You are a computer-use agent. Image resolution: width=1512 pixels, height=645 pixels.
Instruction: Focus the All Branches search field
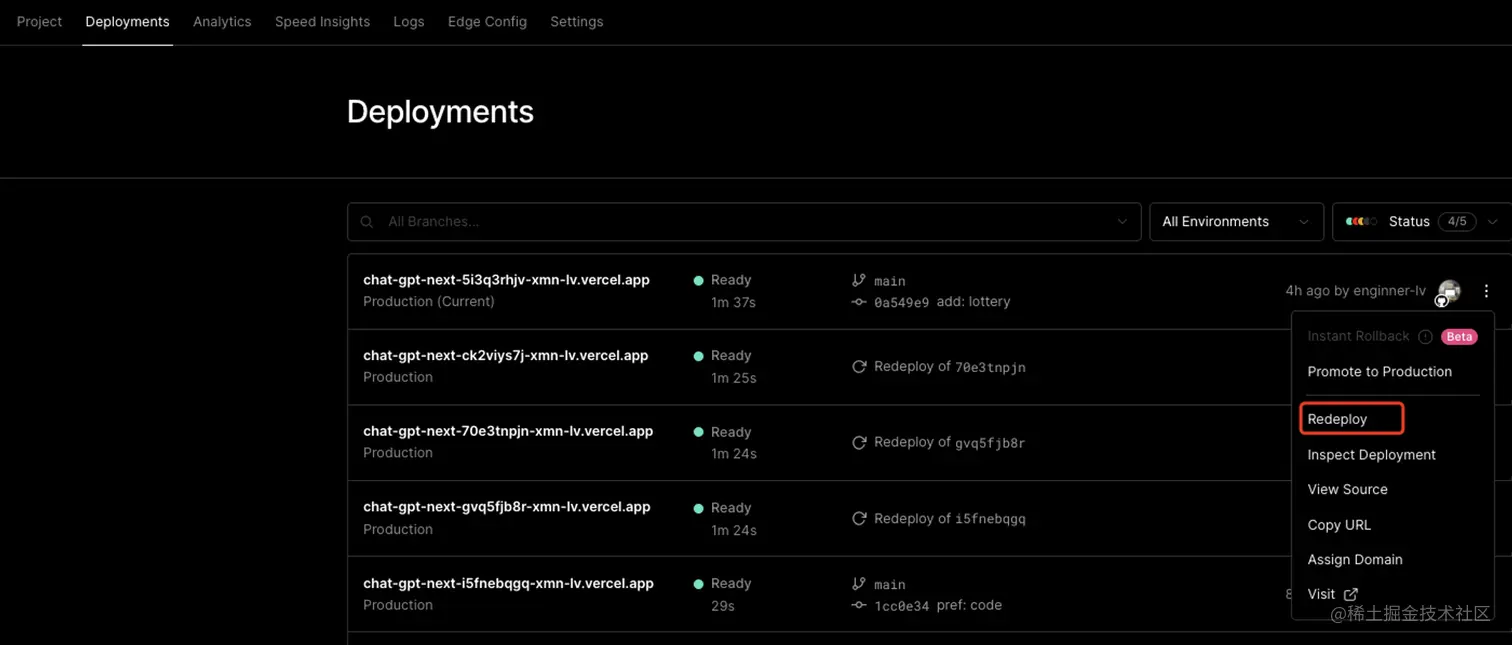(x=744, y=222)
